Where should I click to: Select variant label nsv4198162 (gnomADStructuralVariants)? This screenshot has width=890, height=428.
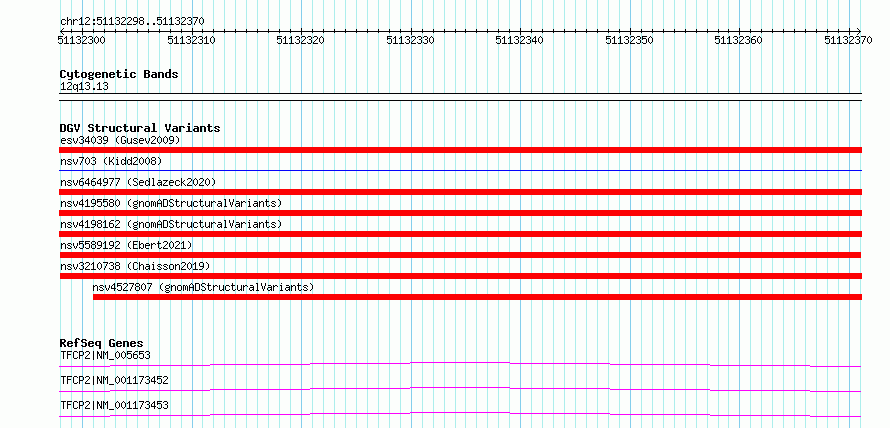(171, 224)
